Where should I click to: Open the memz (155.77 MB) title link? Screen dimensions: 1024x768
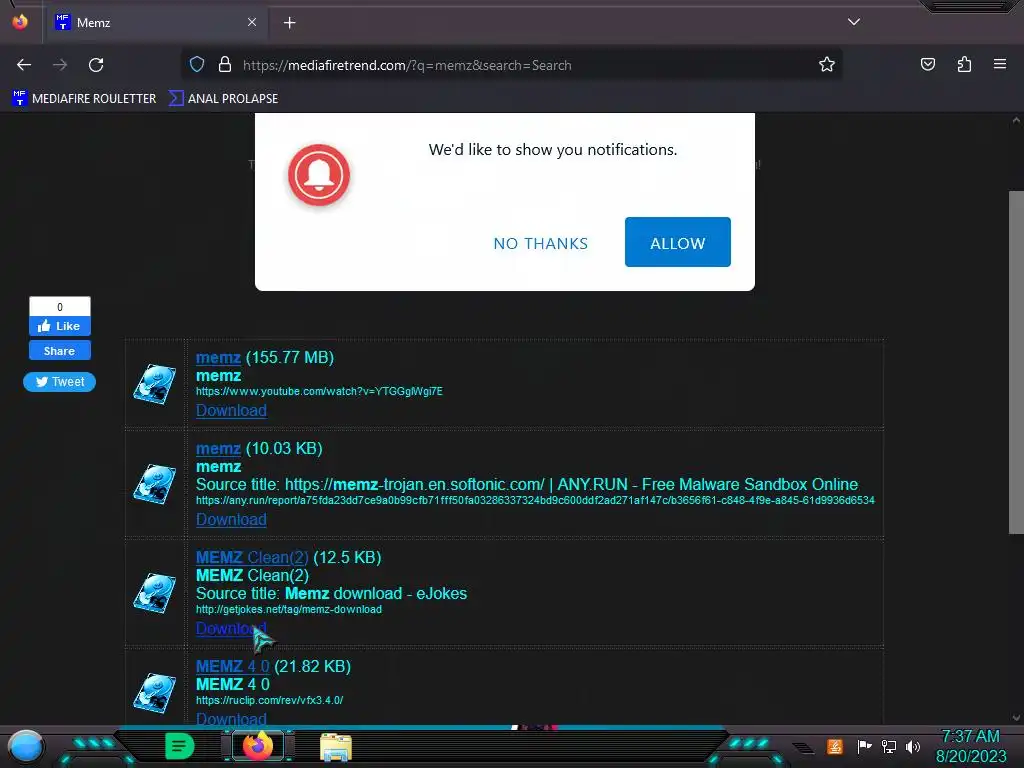point(218,358)
